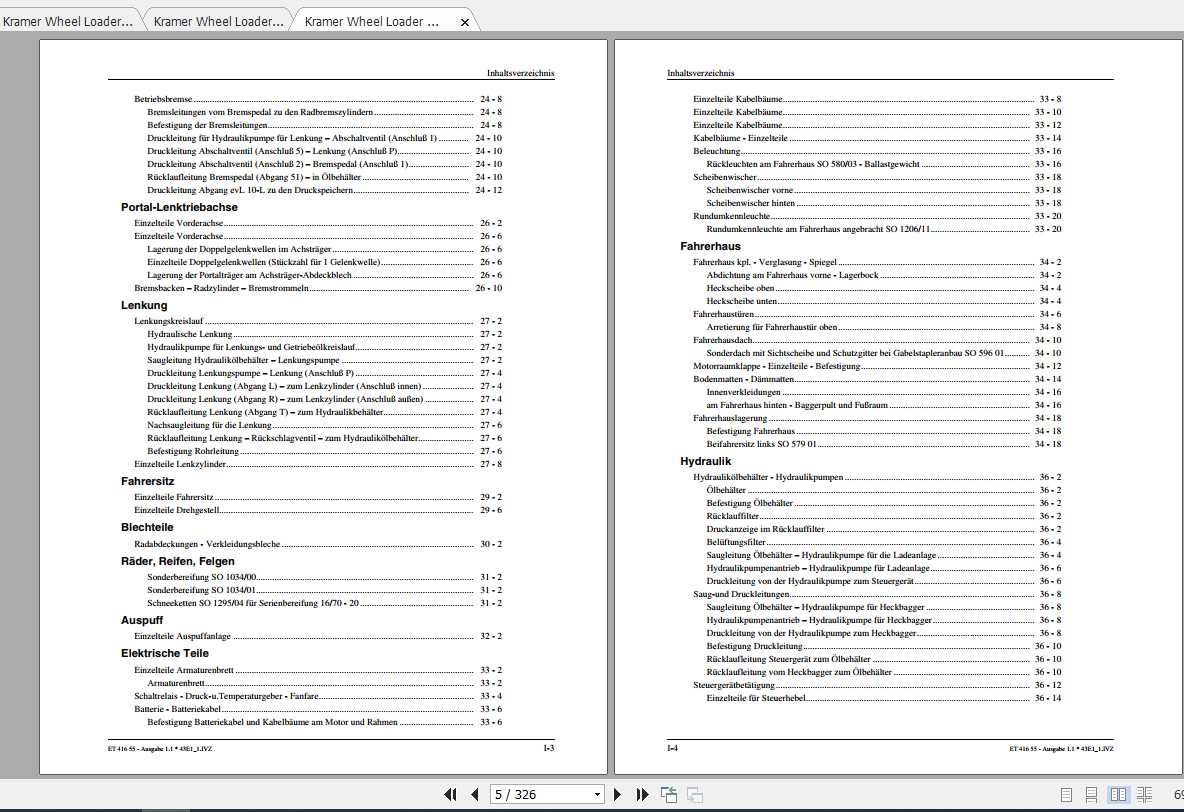Click the Elektrische Teile section heading
Image resolution: width=1184 pixels, height=812 pixels.
(165, 653)
